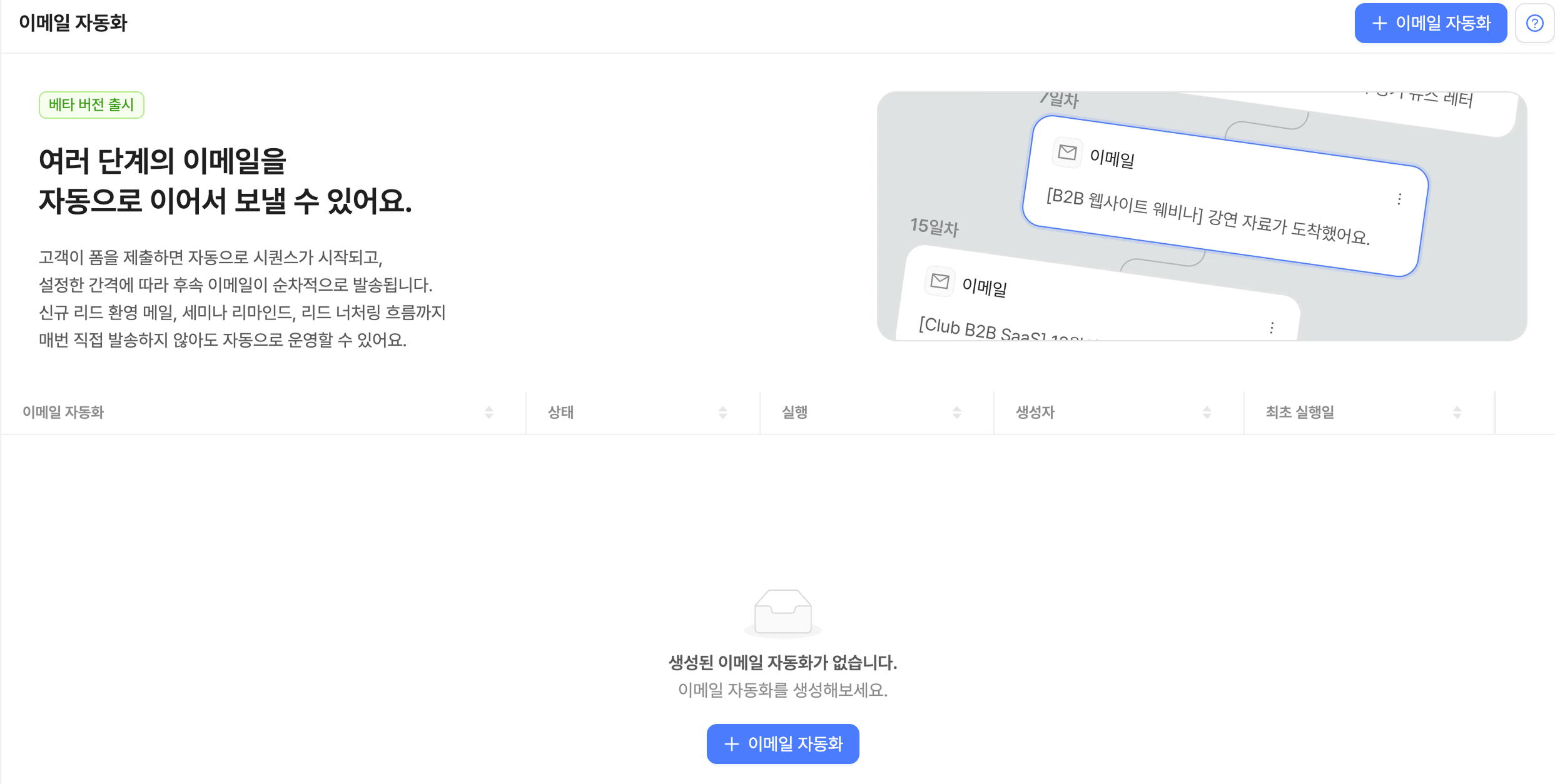Screen dimensions: 1555x784
Task: Click the 15일차 label in preview
Action: (x=934, y=226)
